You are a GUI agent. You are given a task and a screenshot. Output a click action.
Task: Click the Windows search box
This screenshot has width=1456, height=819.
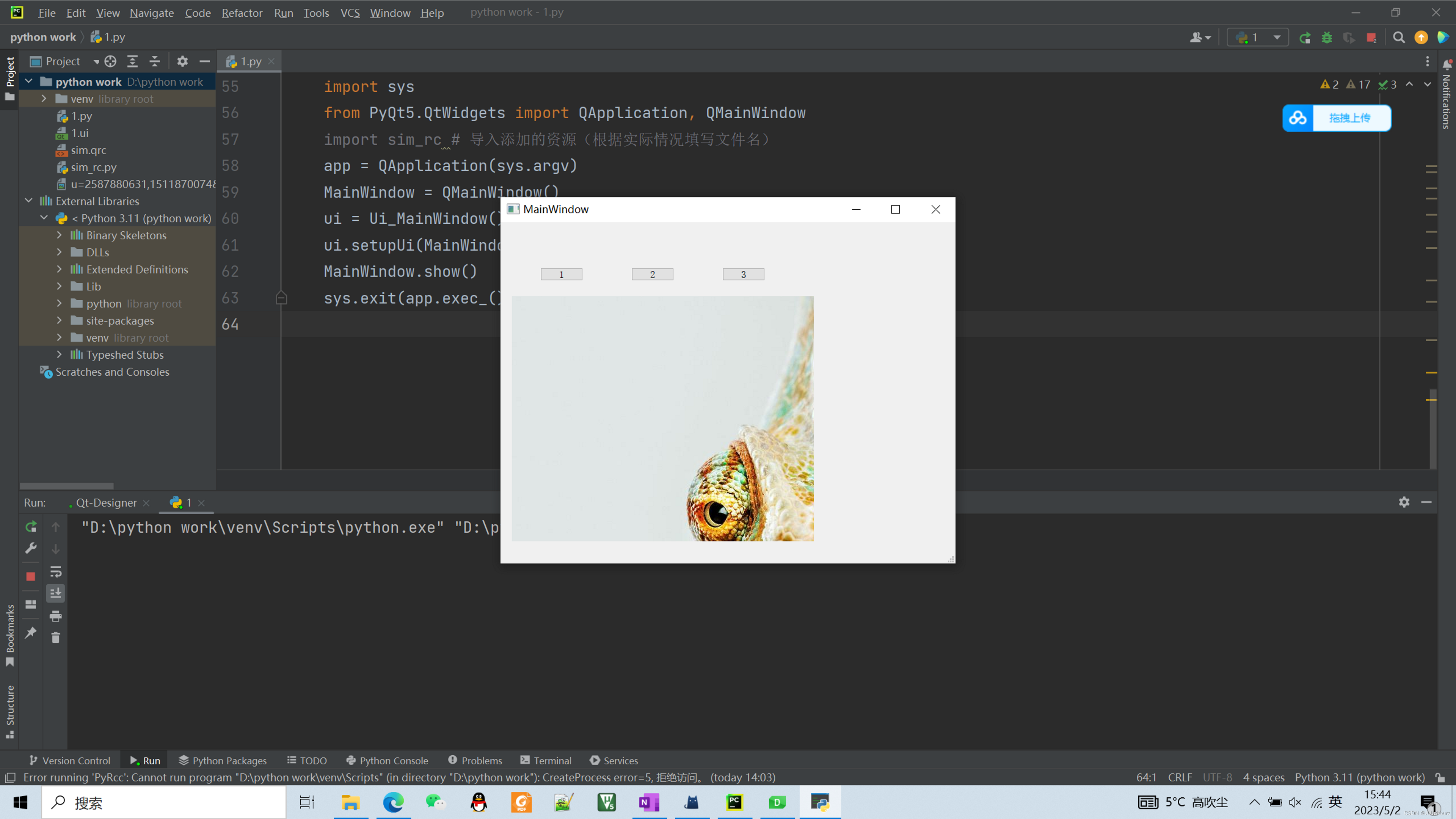click(164, 802)
